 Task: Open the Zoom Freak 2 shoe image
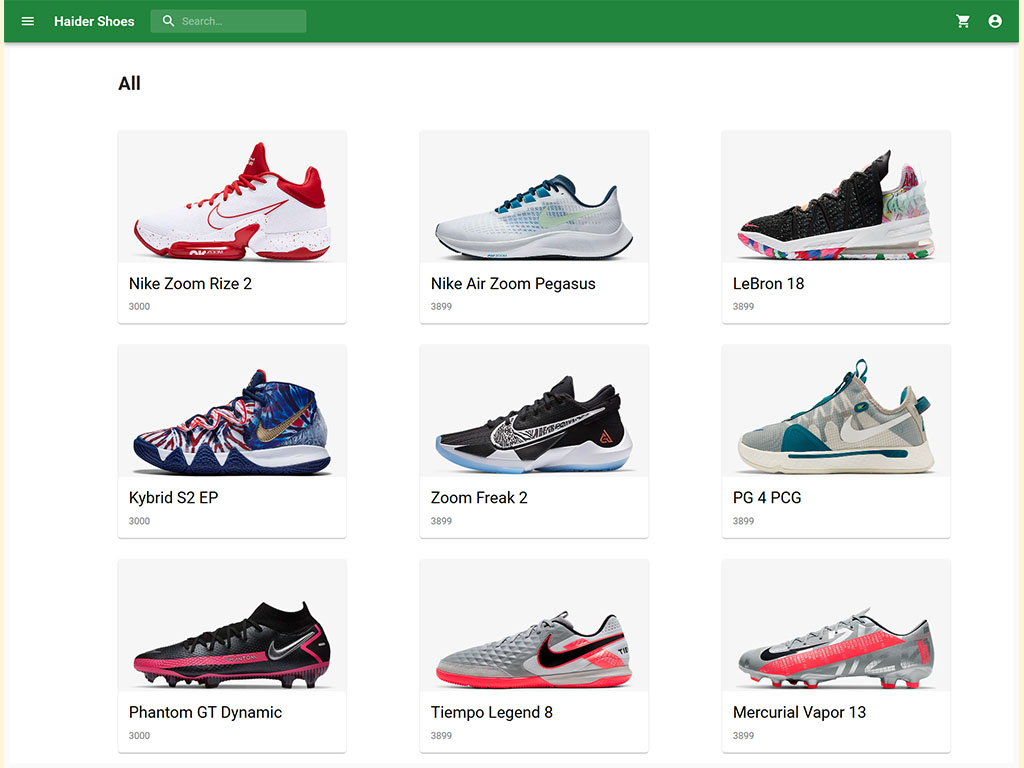click(534, 411)
